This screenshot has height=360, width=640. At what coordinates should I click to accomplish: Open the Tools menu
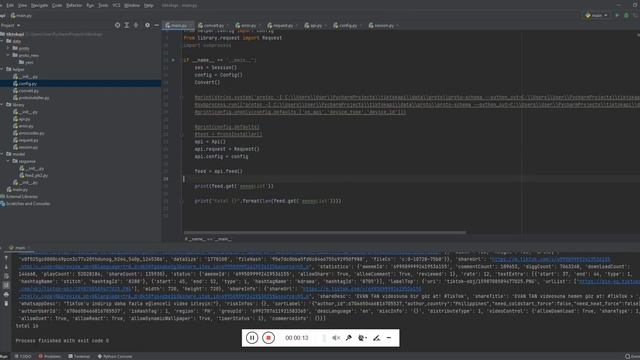103,5
